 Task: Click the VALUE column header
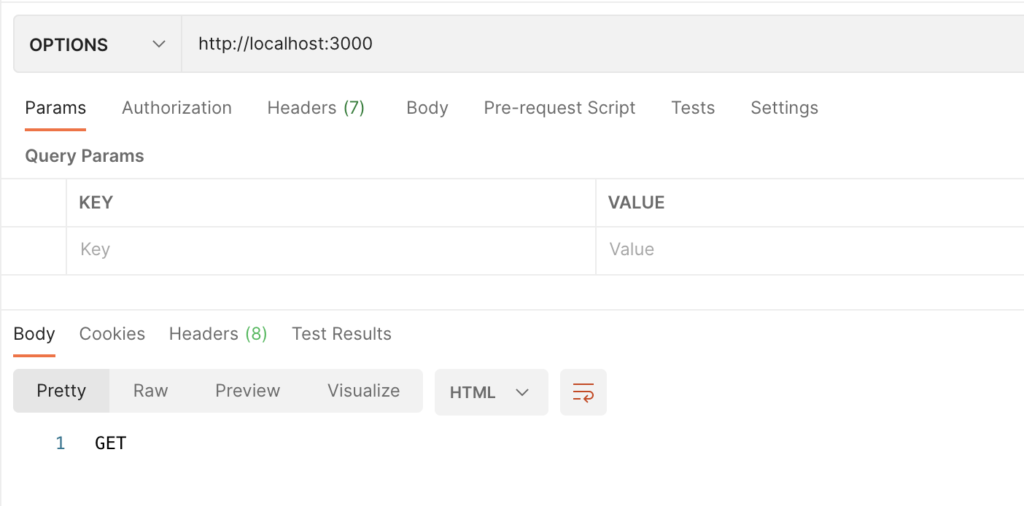coord(636,203)
